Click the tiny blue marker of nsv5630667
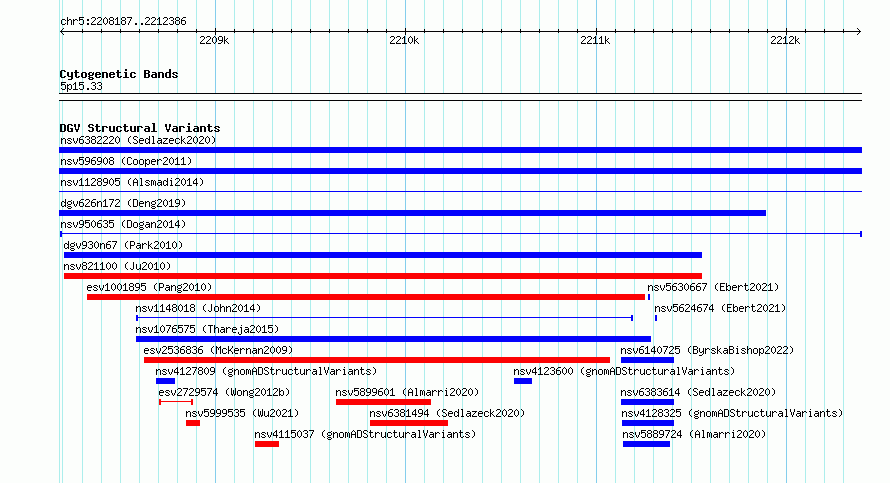Screen dimensions: 890x483 (649, 297)
